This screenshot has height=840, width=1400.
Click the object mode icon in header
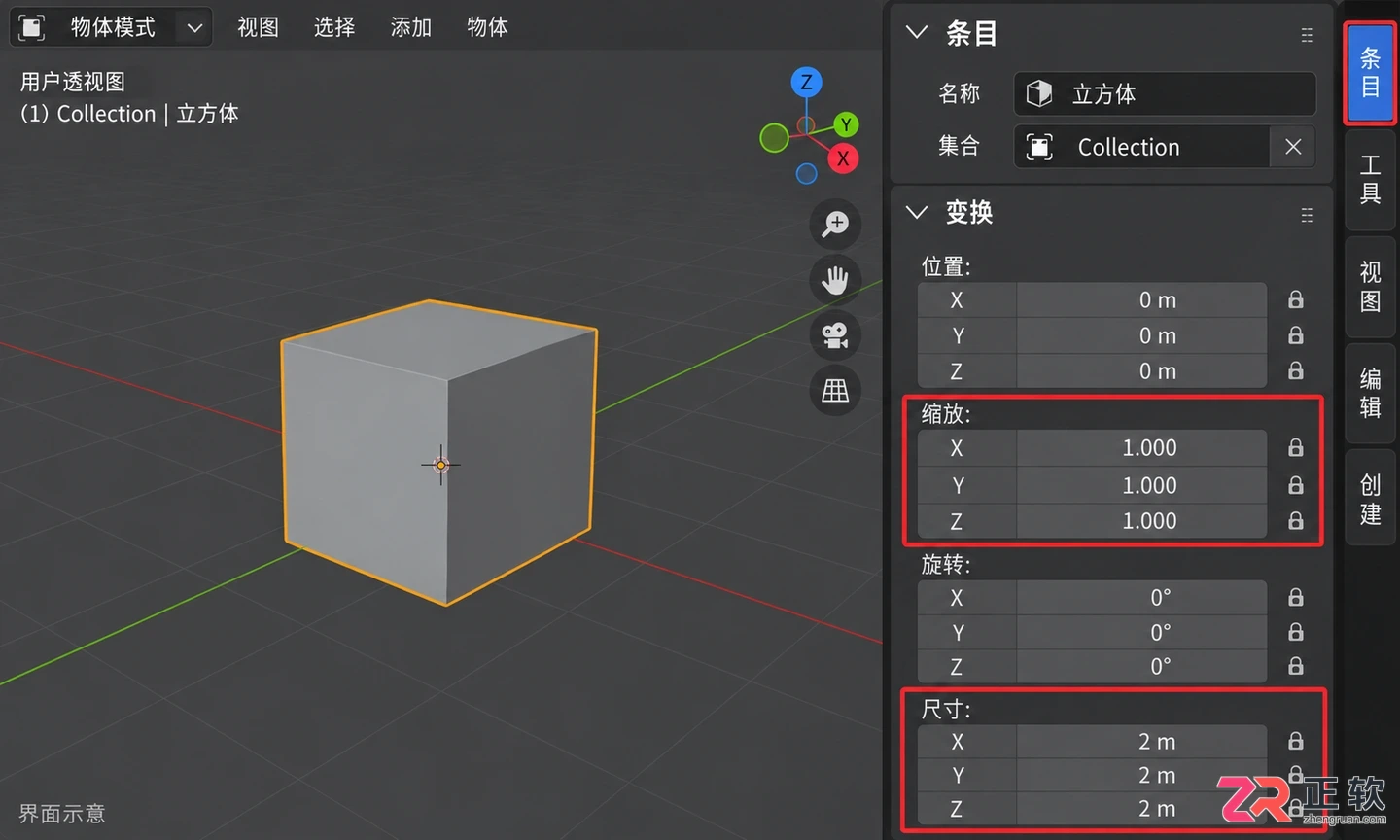click(x=32, y=27)
